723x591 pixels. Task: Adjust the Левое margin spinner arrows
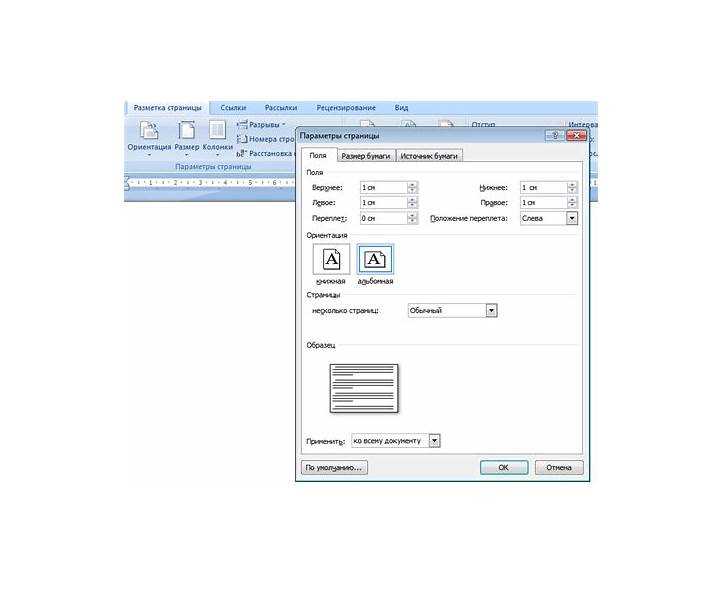[413, 203]
